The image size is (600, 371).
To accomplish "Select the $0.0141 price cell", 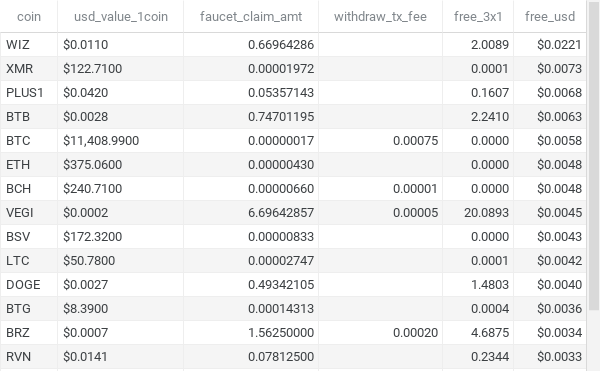I will point(121,357).
